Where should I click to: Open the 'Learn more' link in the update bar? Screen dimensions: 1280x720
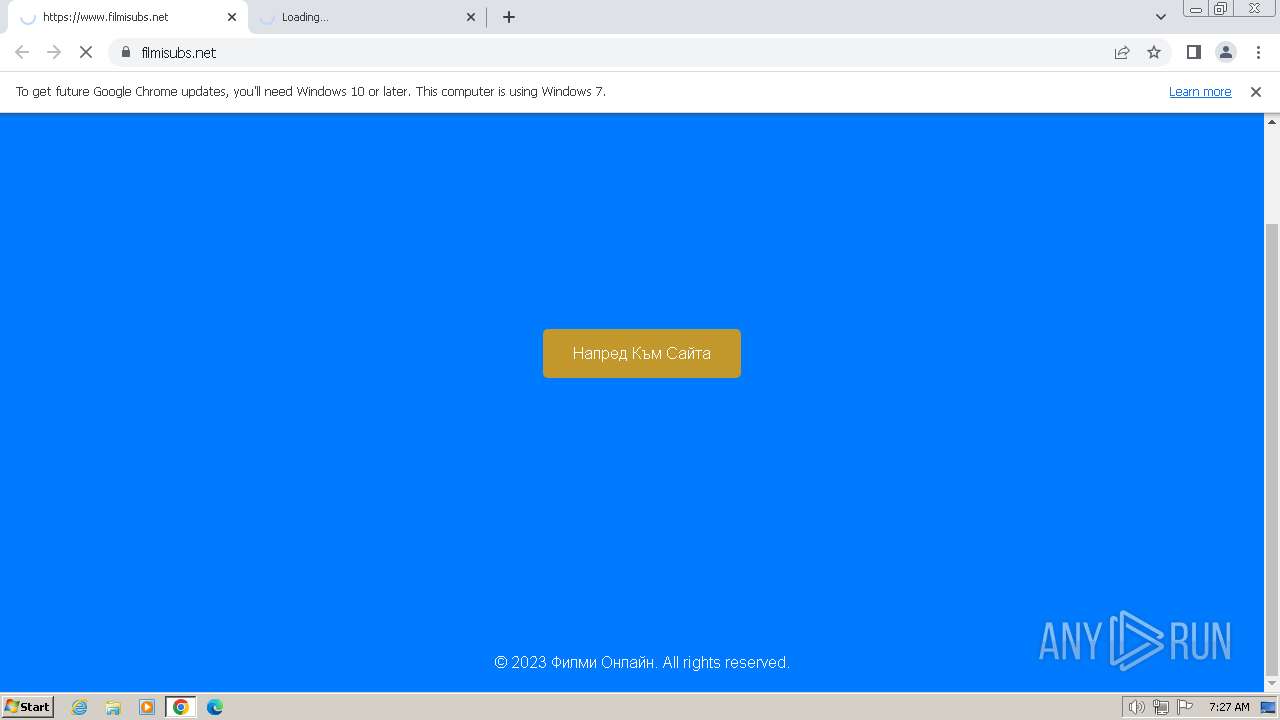[x=1200, y=91]
